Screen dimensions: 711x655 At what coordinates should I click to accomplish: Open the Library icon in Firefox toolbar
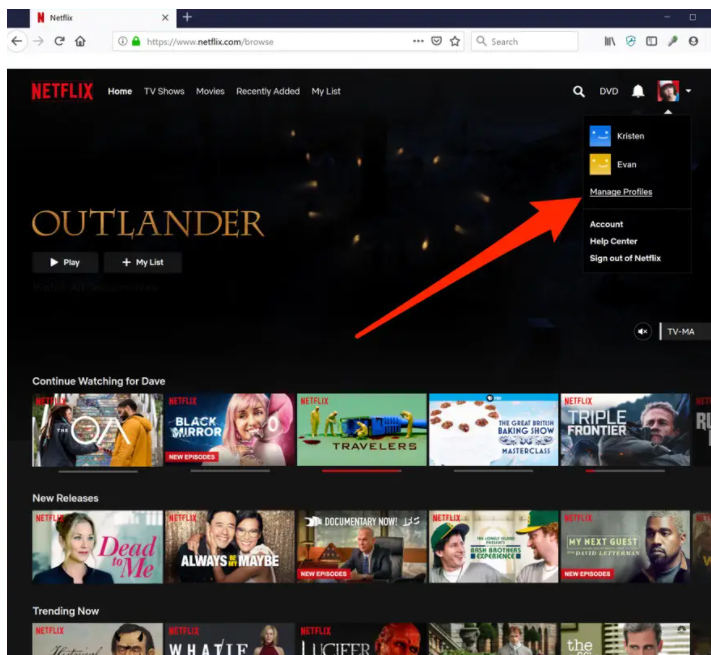(610, 41)
